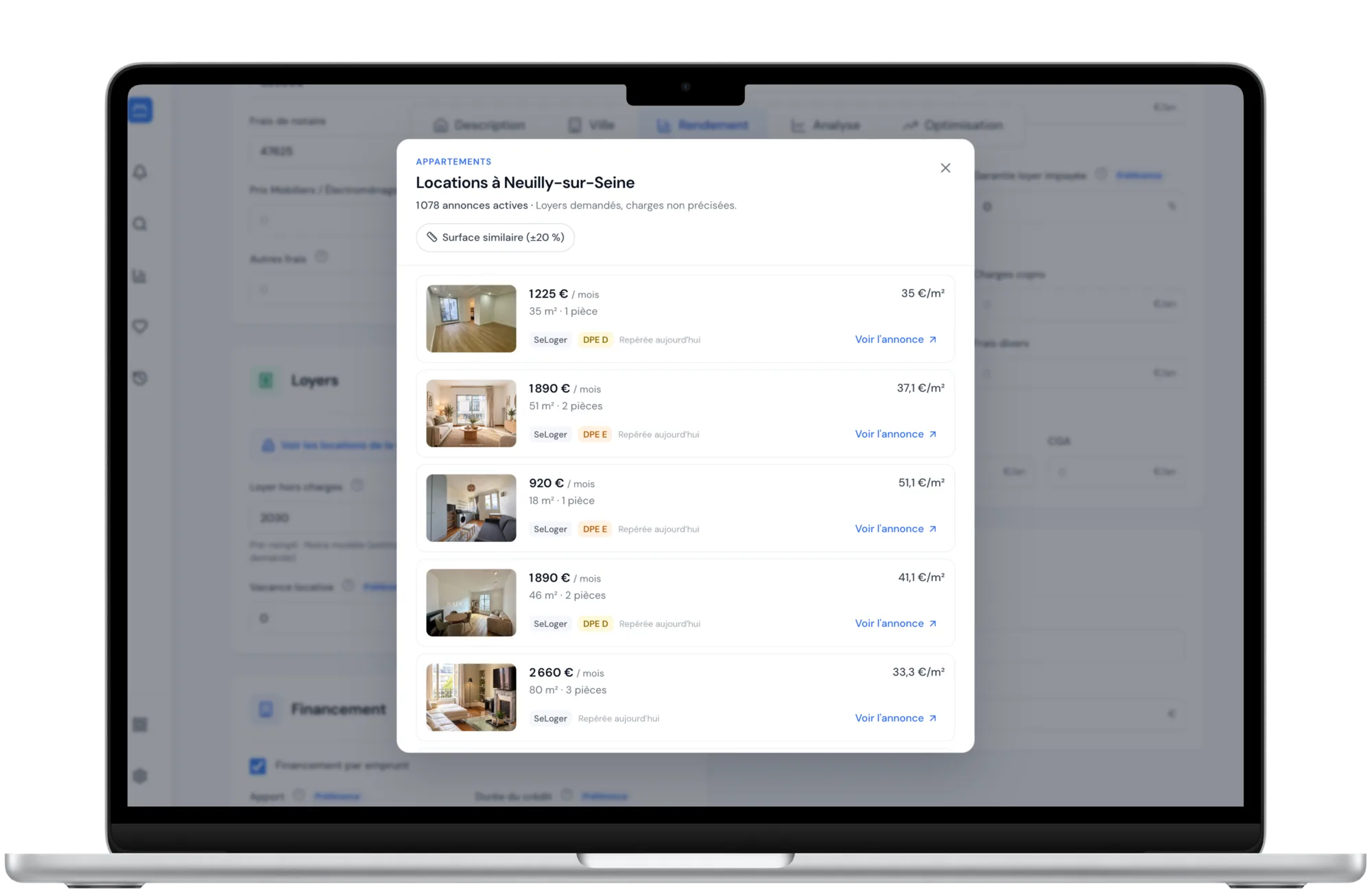1372x891 pixels.
Task: Click the "51,1 €/m²" price per square meter
Action: coord(921,483)
